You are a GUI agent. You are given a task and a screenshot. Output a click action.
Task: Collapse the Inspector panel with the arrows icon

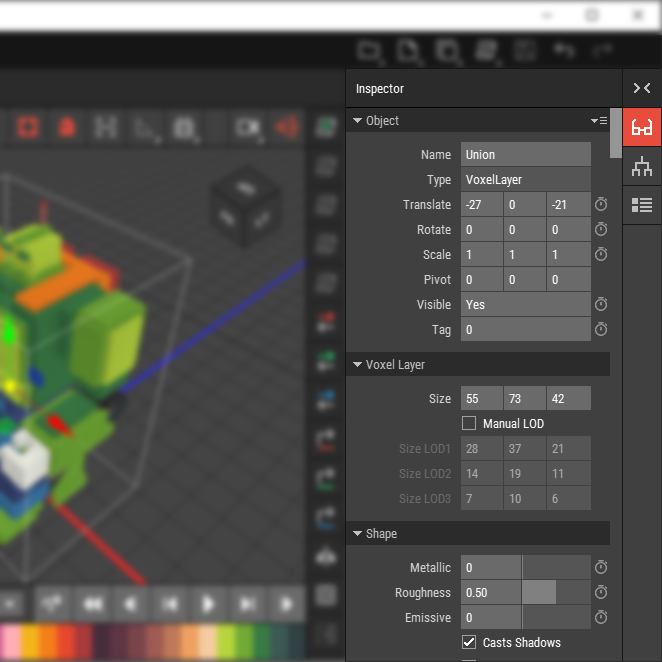point(642,89)
